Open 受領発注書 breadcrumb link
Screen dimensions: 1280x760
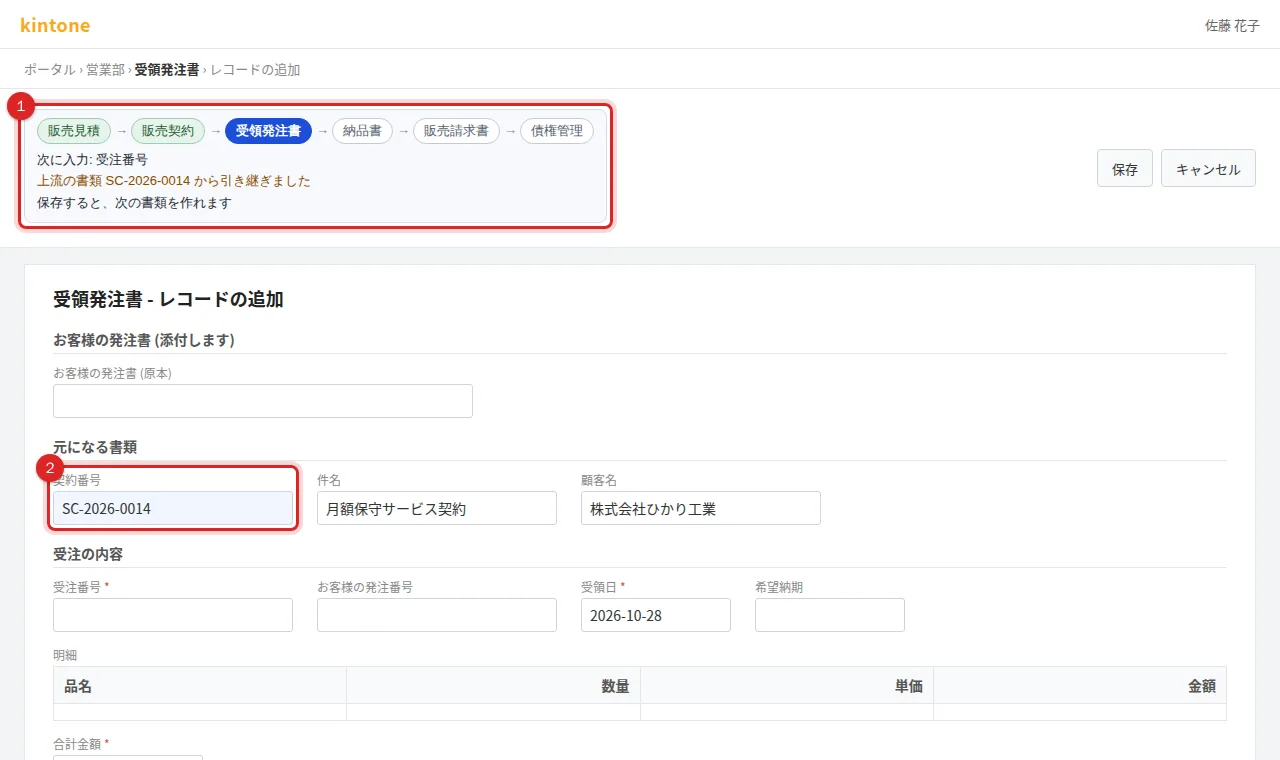[167, 70]
